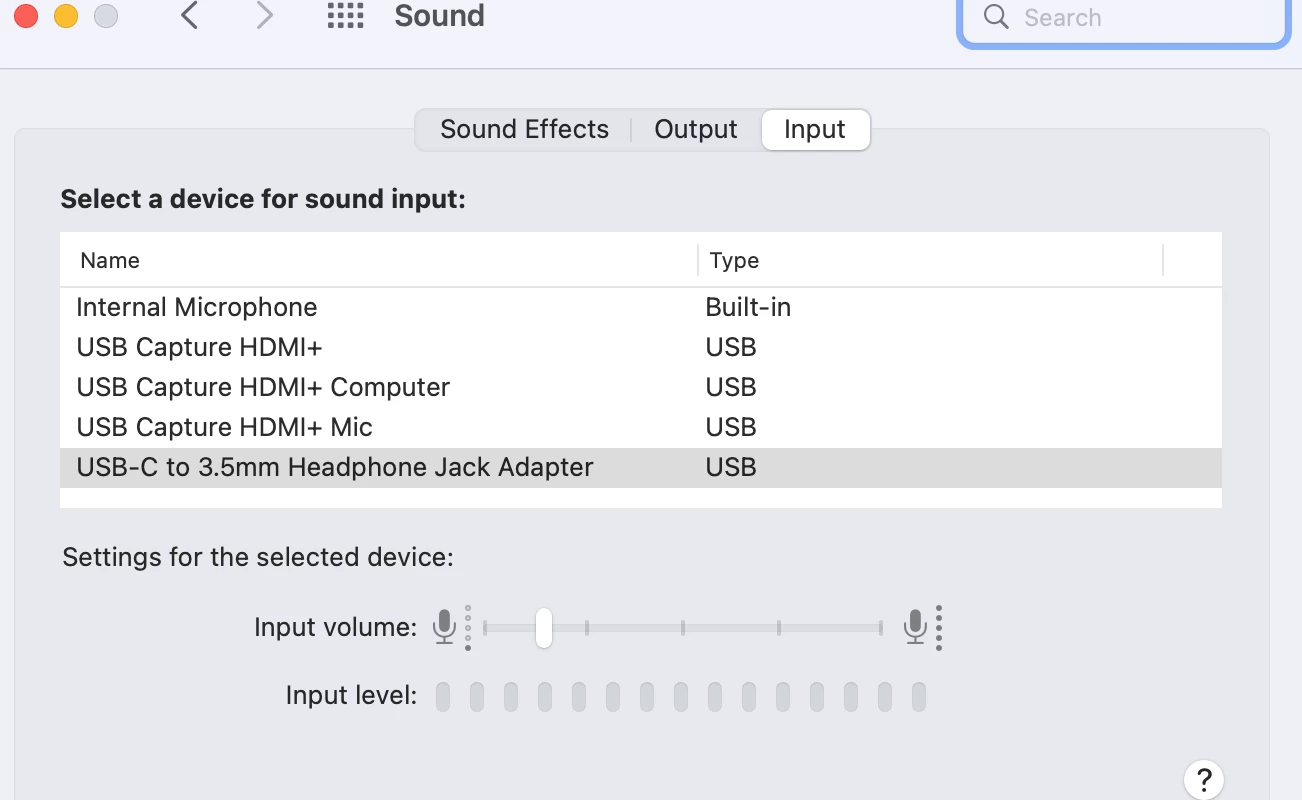Switch to the Sound Effects tab

524,130
